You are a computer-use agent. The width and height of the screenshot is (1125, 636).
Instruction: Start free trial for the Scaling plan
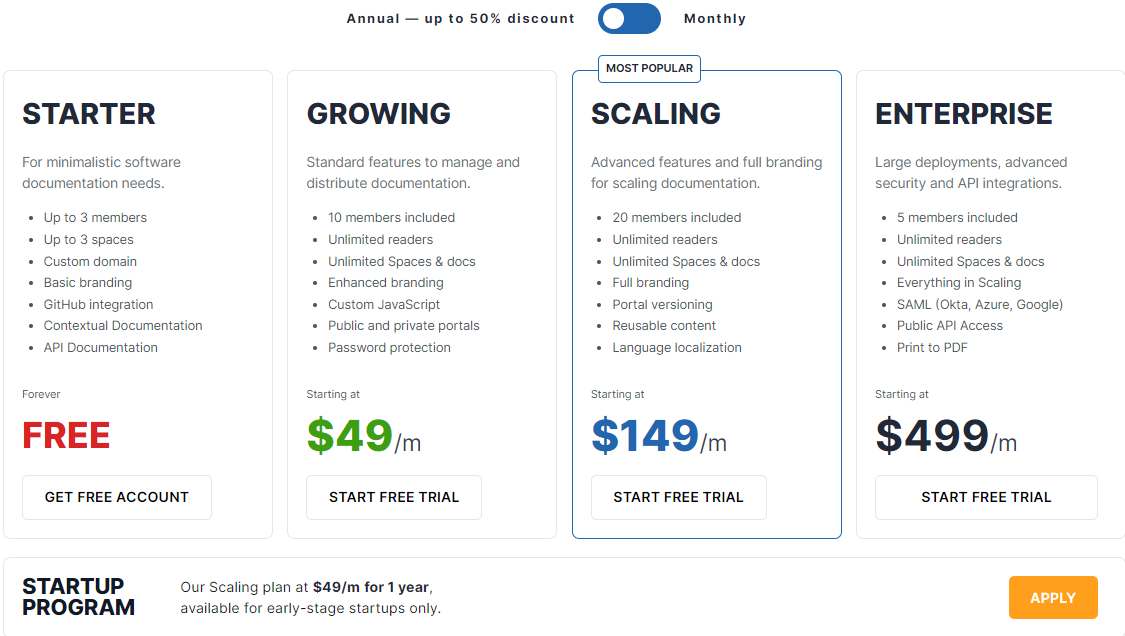[x=678, y=497]
